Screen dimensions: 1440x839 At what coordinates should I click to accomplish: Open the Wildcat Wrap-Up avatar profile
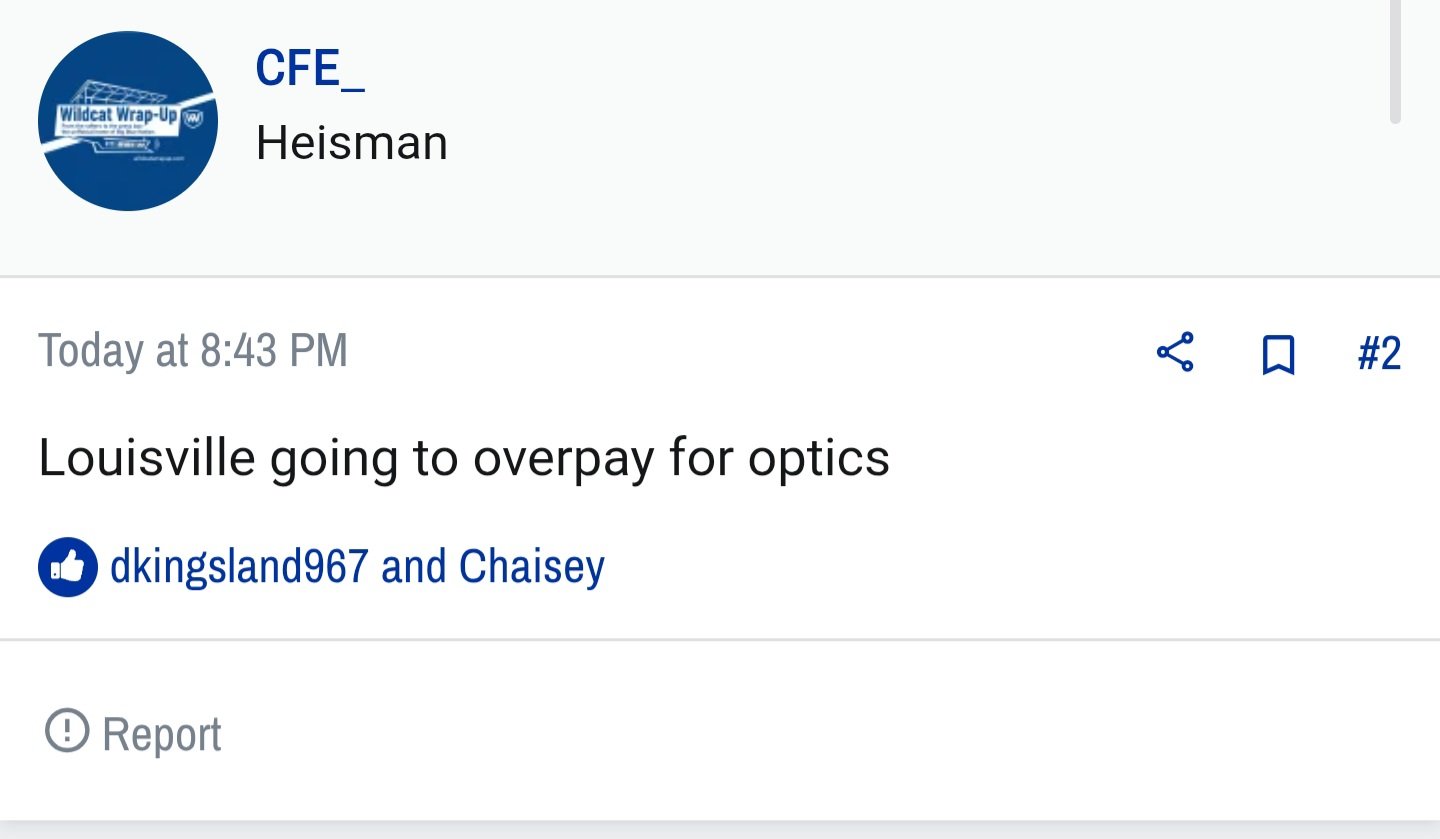tap(128, 121)
